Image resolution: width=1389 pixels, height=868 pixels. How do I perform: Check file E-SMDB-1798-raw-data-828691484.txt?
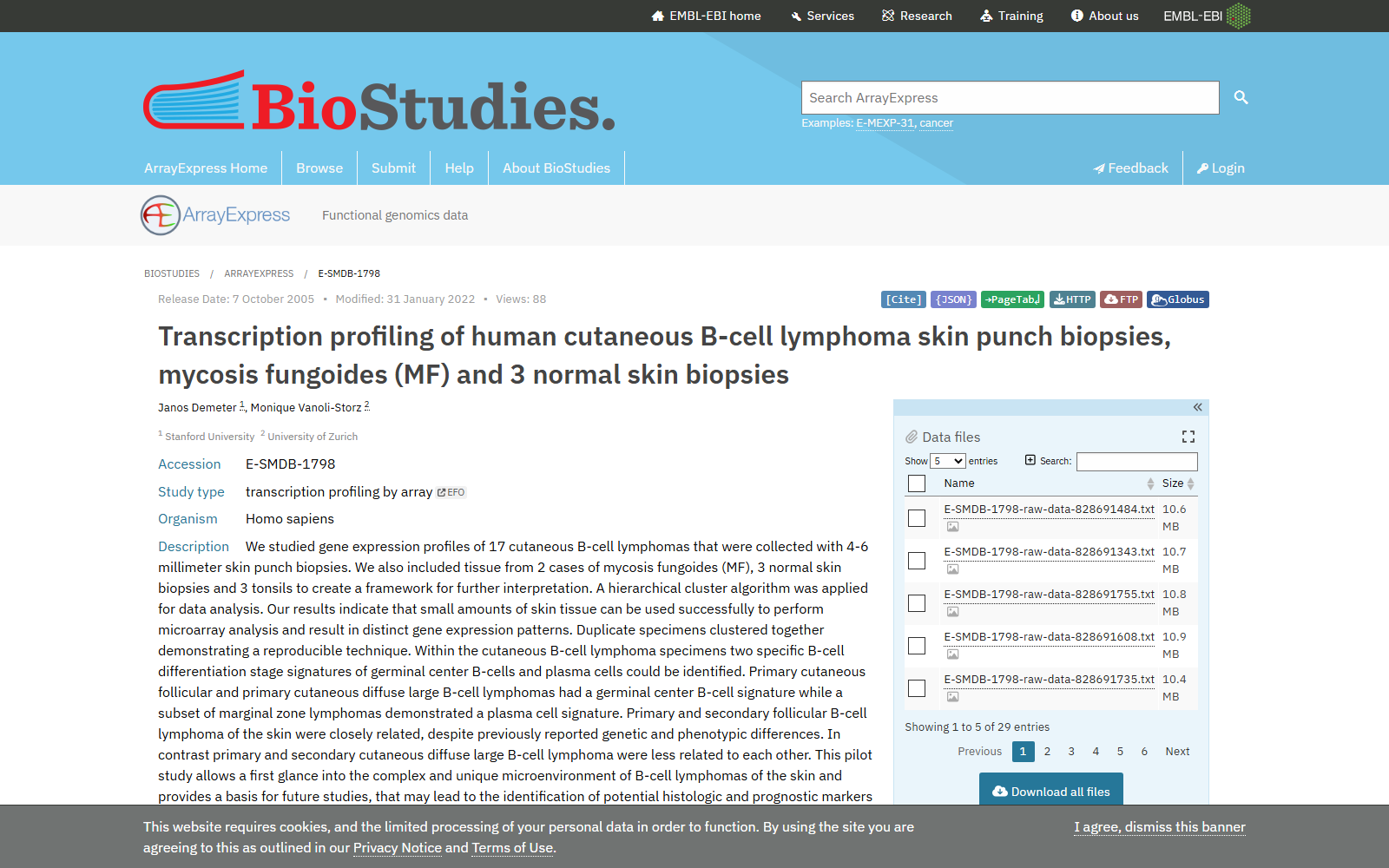[x=917, y=518]
